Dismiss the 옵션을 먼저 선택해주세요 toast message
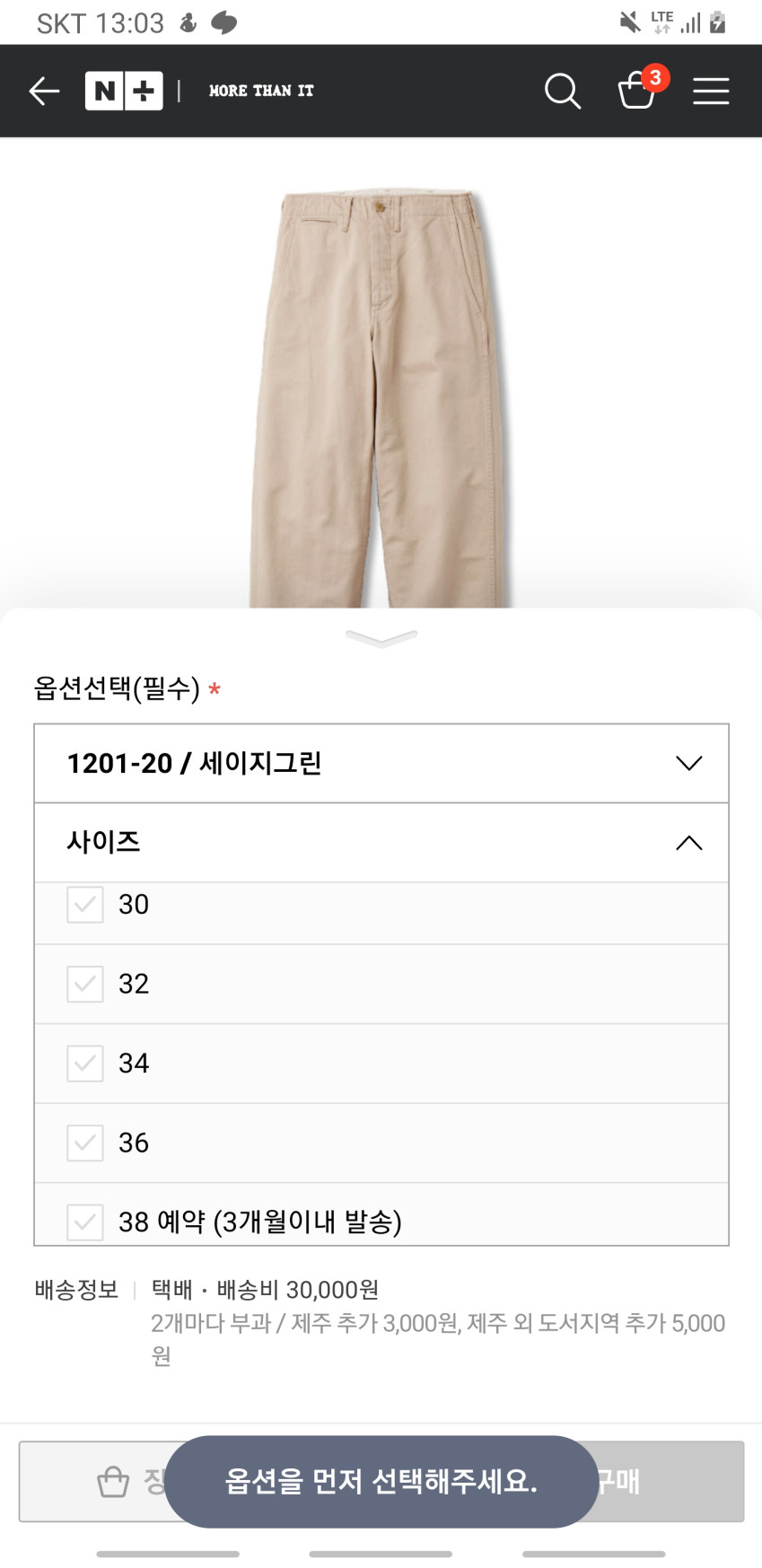 click(x=381, y=1481)
